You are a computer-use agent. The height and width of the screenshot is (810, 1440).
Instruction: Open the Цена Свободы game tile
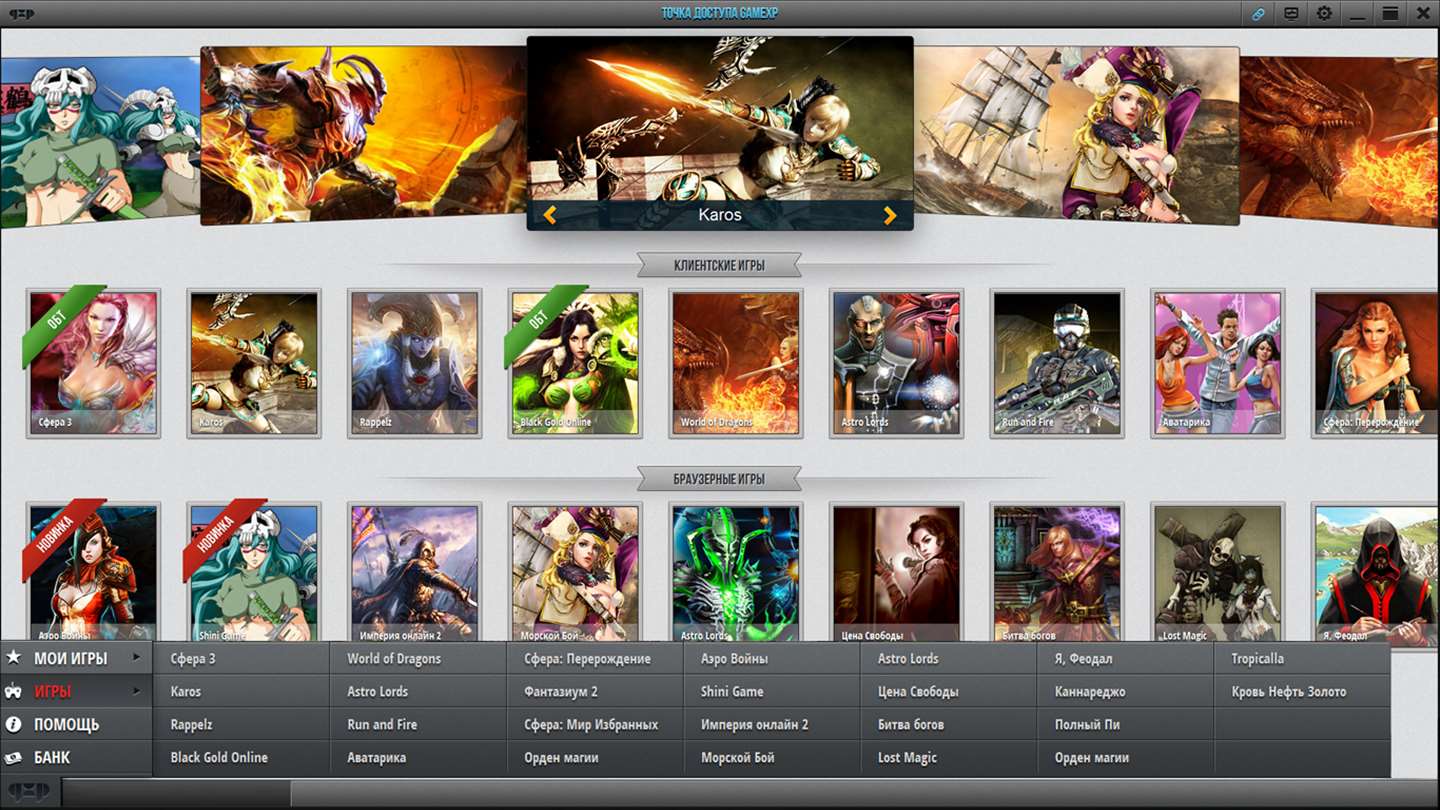pyautogui.click(x=896, y=572)
